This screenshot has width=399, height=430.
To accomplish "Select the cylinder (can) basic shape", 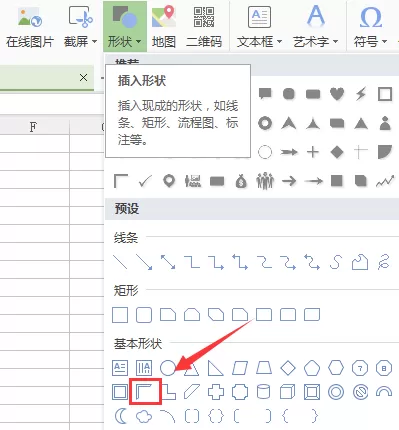I will [263, 392].
